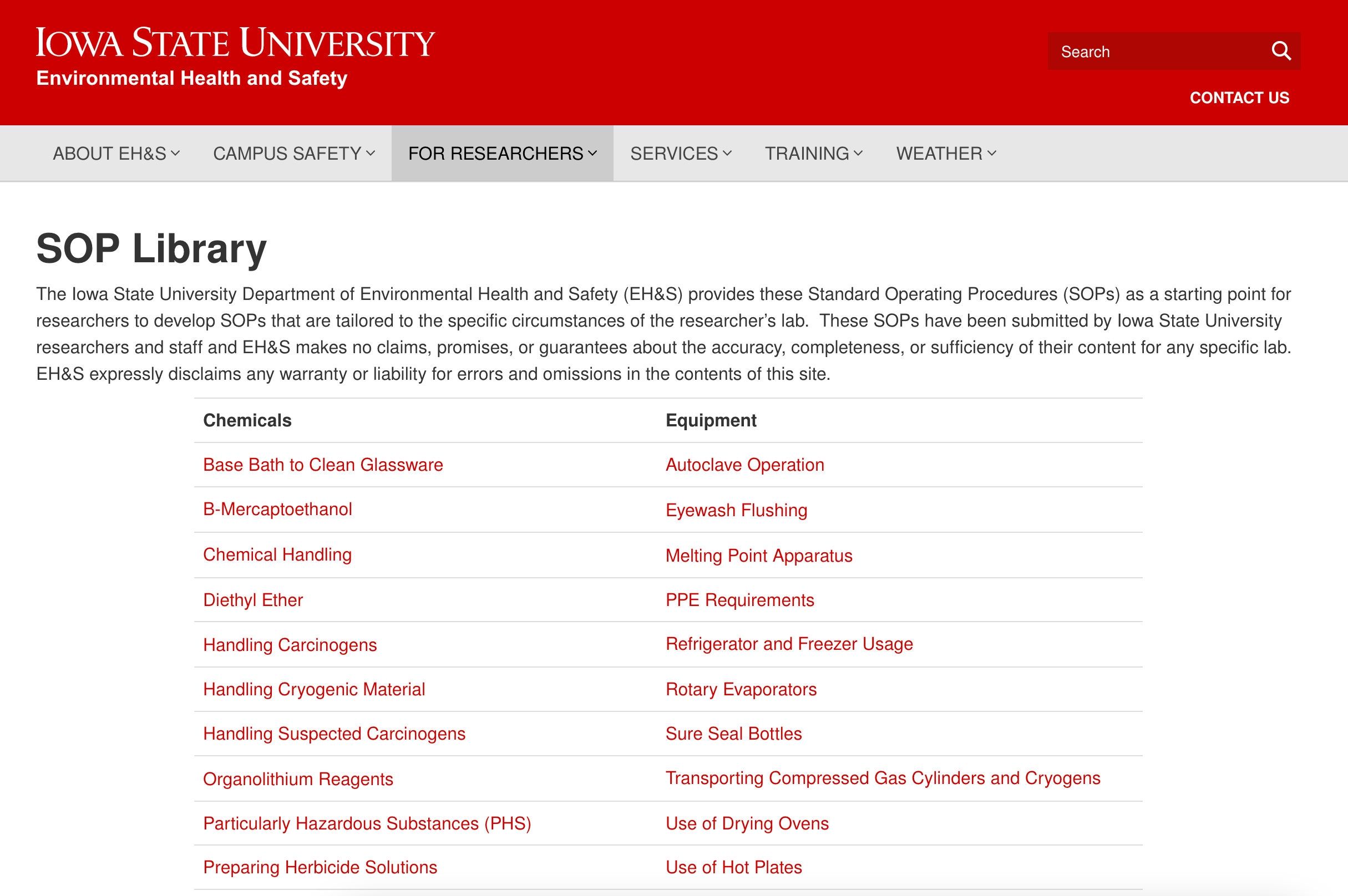This screenshot has width=1348, height=896.
Task: Open the Diethyl Ether SOP
Action: click(252, 600)
